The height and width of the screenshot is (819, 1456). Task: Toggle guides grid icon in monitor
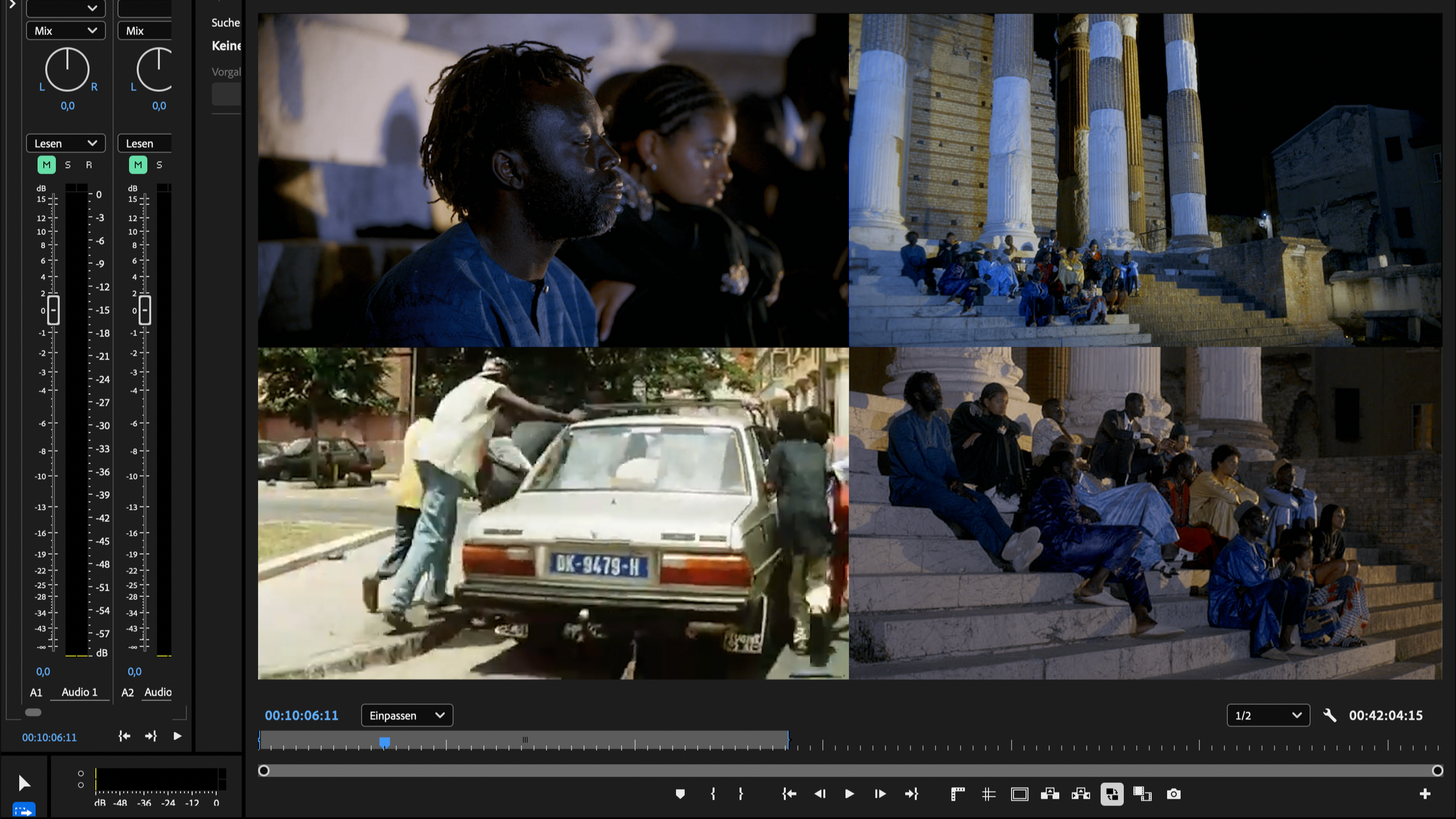pyautogui.click(x=988, y=794)
